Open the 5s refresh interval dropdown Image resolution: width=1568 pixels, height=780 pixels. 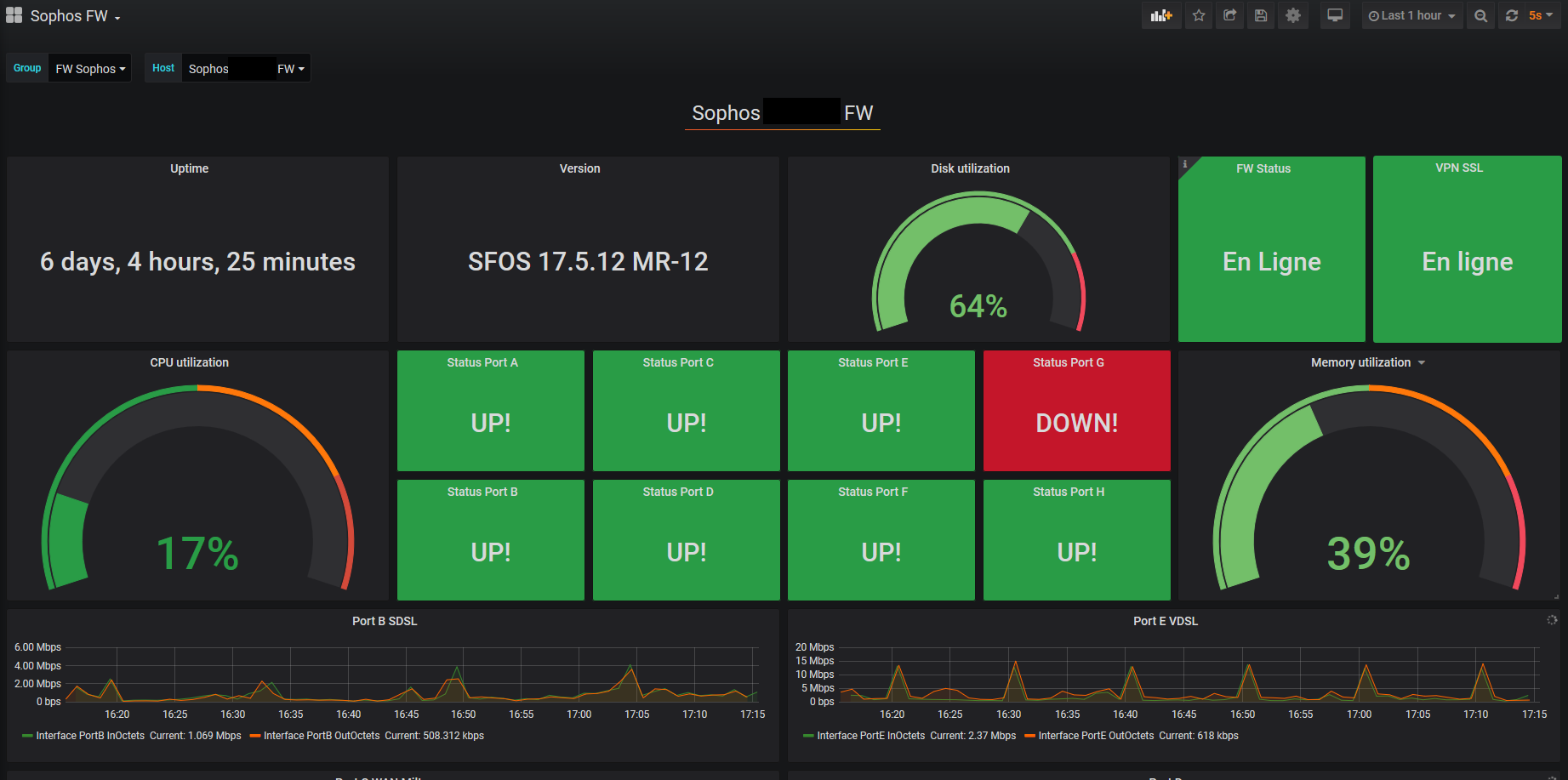[x=1541, y=15]
